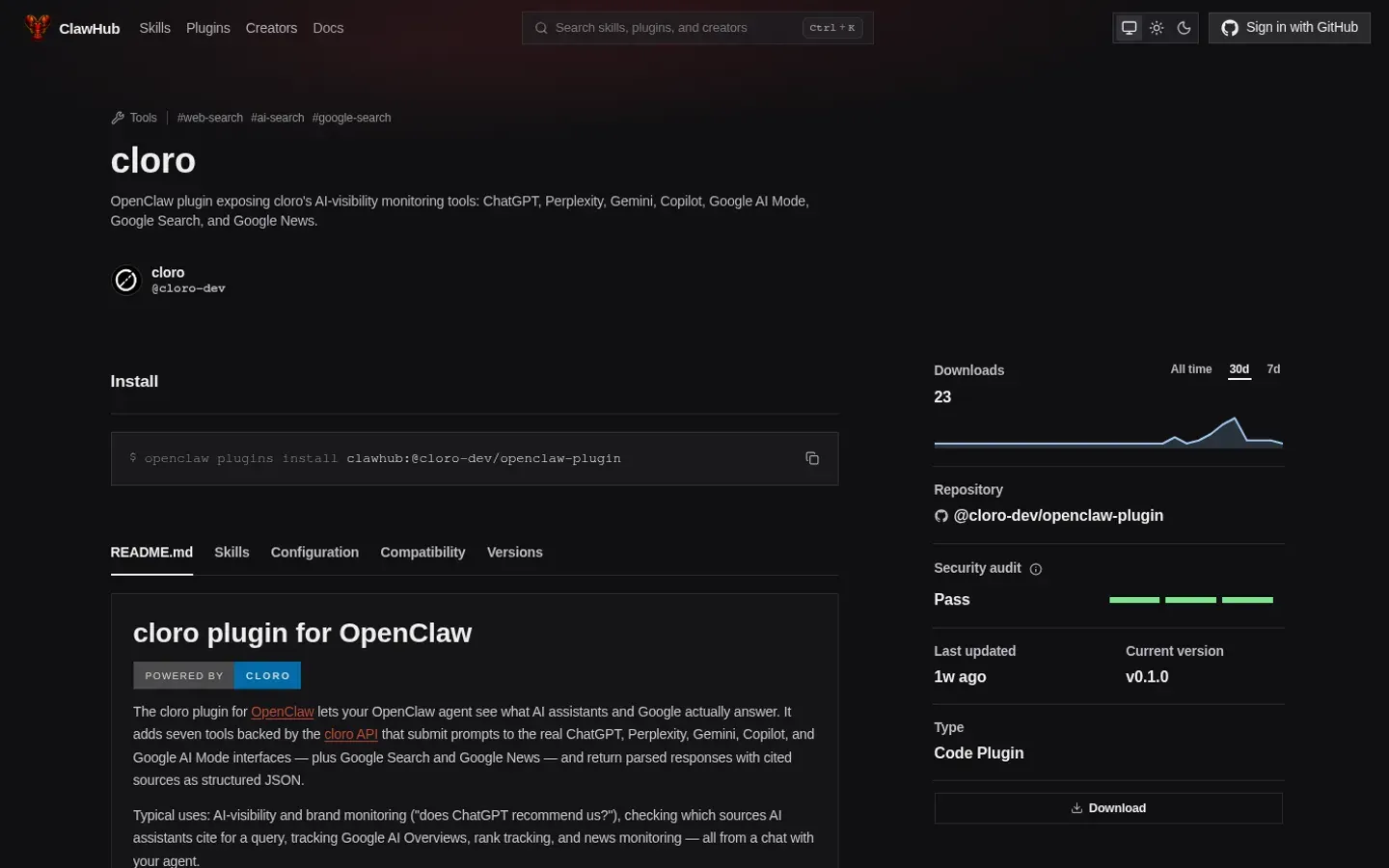Screen dimensions: 1389x868
Task: Copy the install command
Action: 812,458
